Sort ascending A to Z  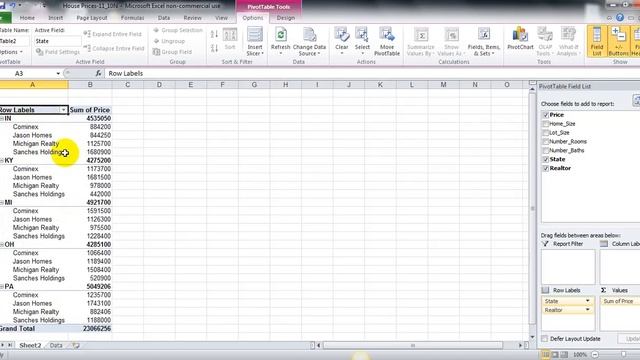point(214,35)
